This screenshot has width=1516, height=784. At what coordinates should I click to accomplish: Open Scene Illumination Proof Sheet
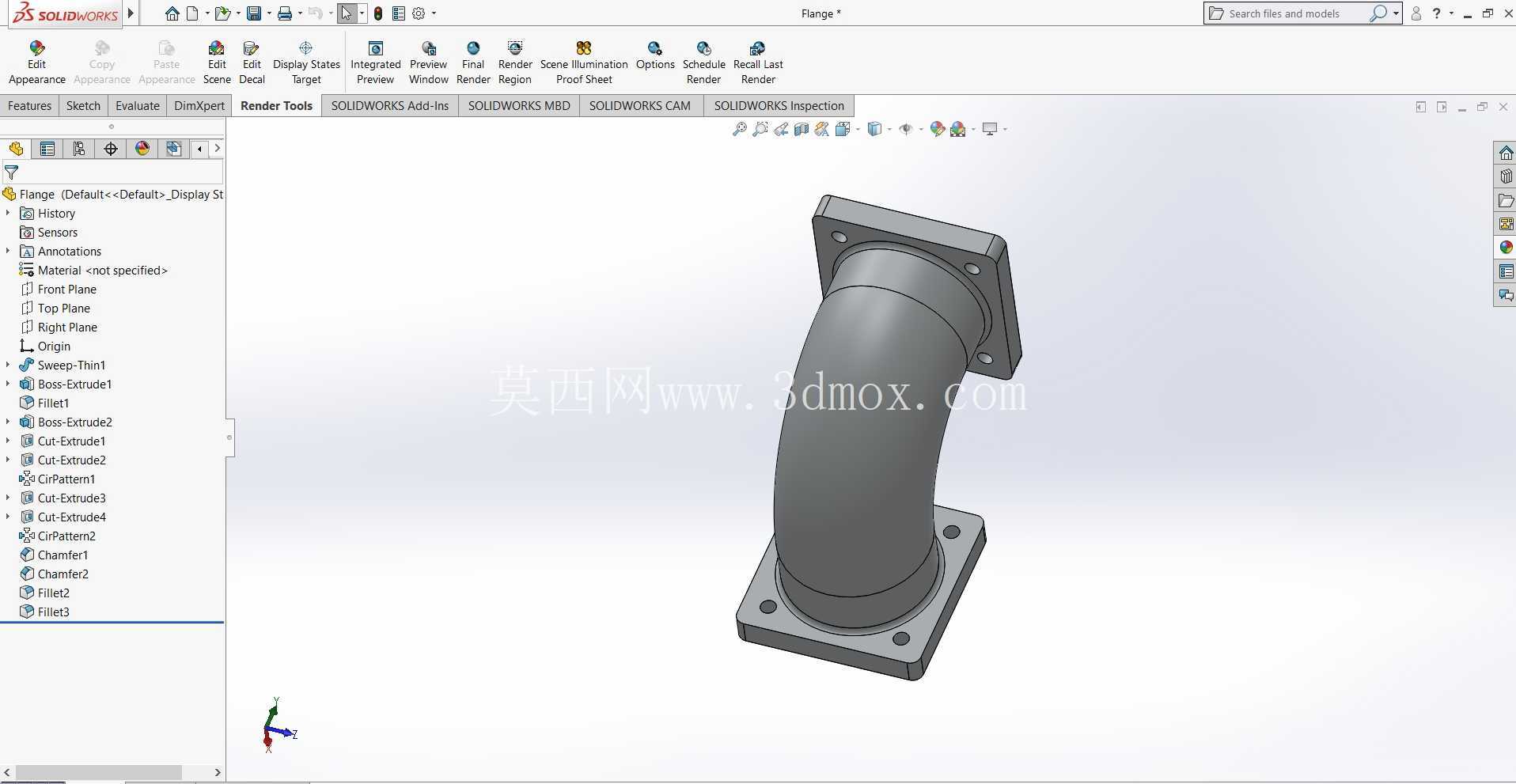pyautogui.click(x=584, y=62)
